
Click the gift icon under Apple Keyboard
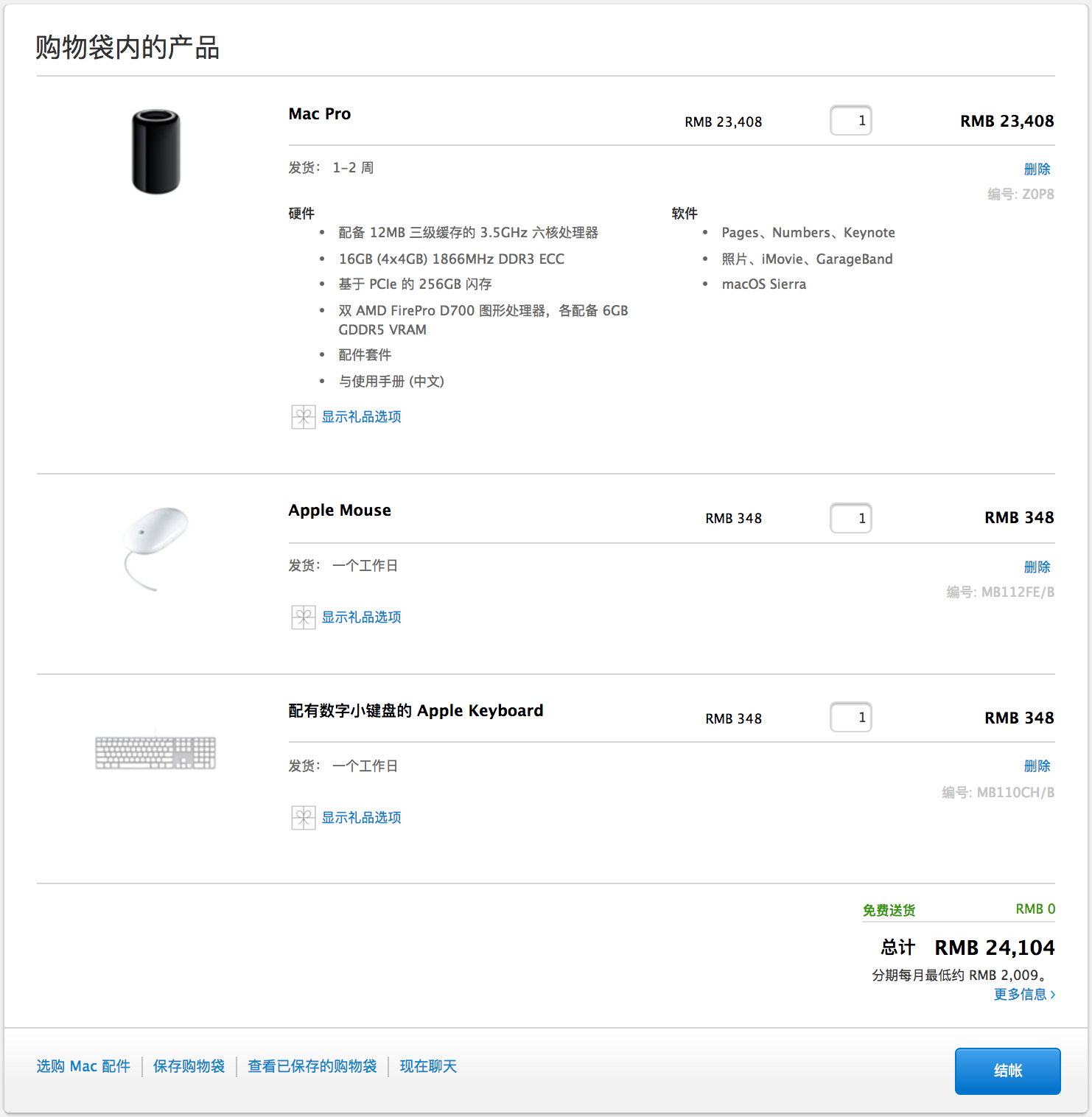[303, 818]
